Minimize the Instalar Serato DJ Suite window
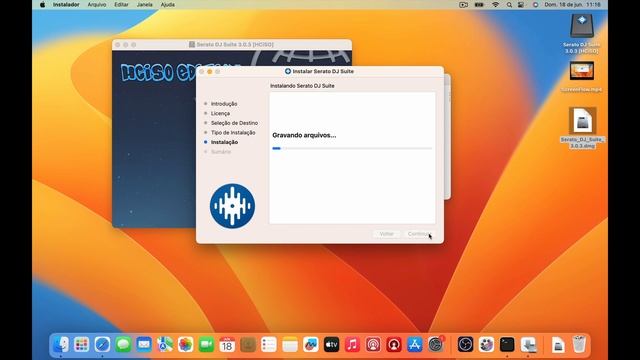Screen dimensions: 640x360 209,71
